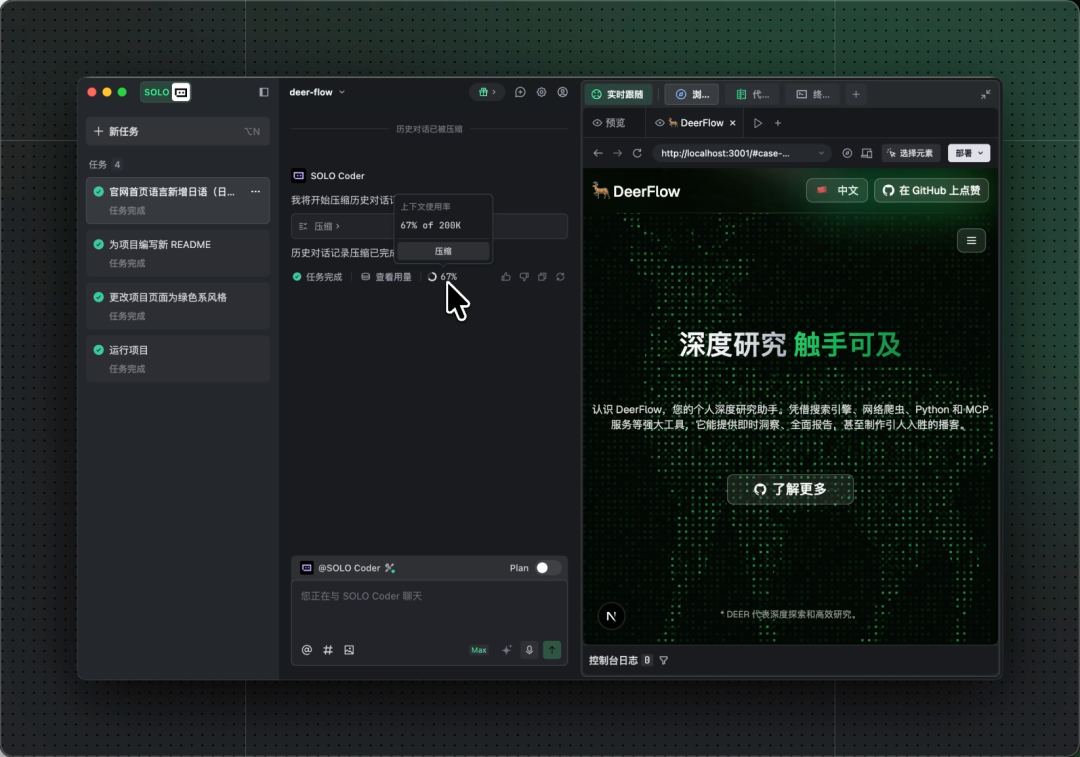
Task: Switch to the code 代... tab
Action: tap(752, 94)
